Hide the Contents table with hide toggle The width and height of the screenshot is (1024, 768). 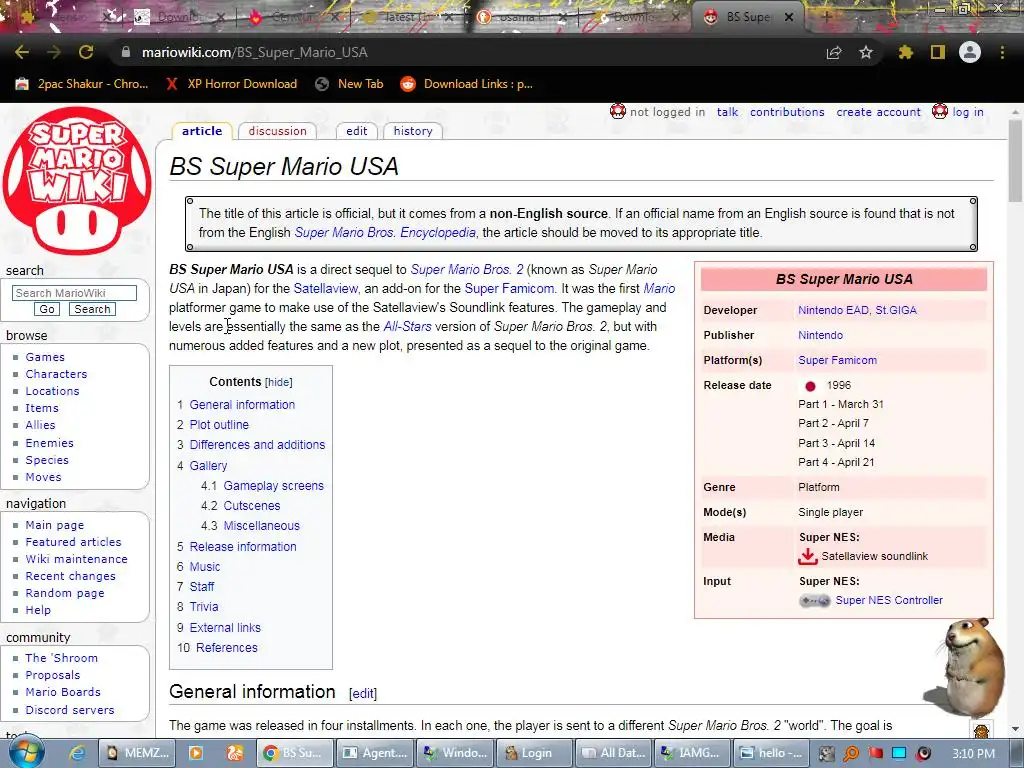pos(279,383)
